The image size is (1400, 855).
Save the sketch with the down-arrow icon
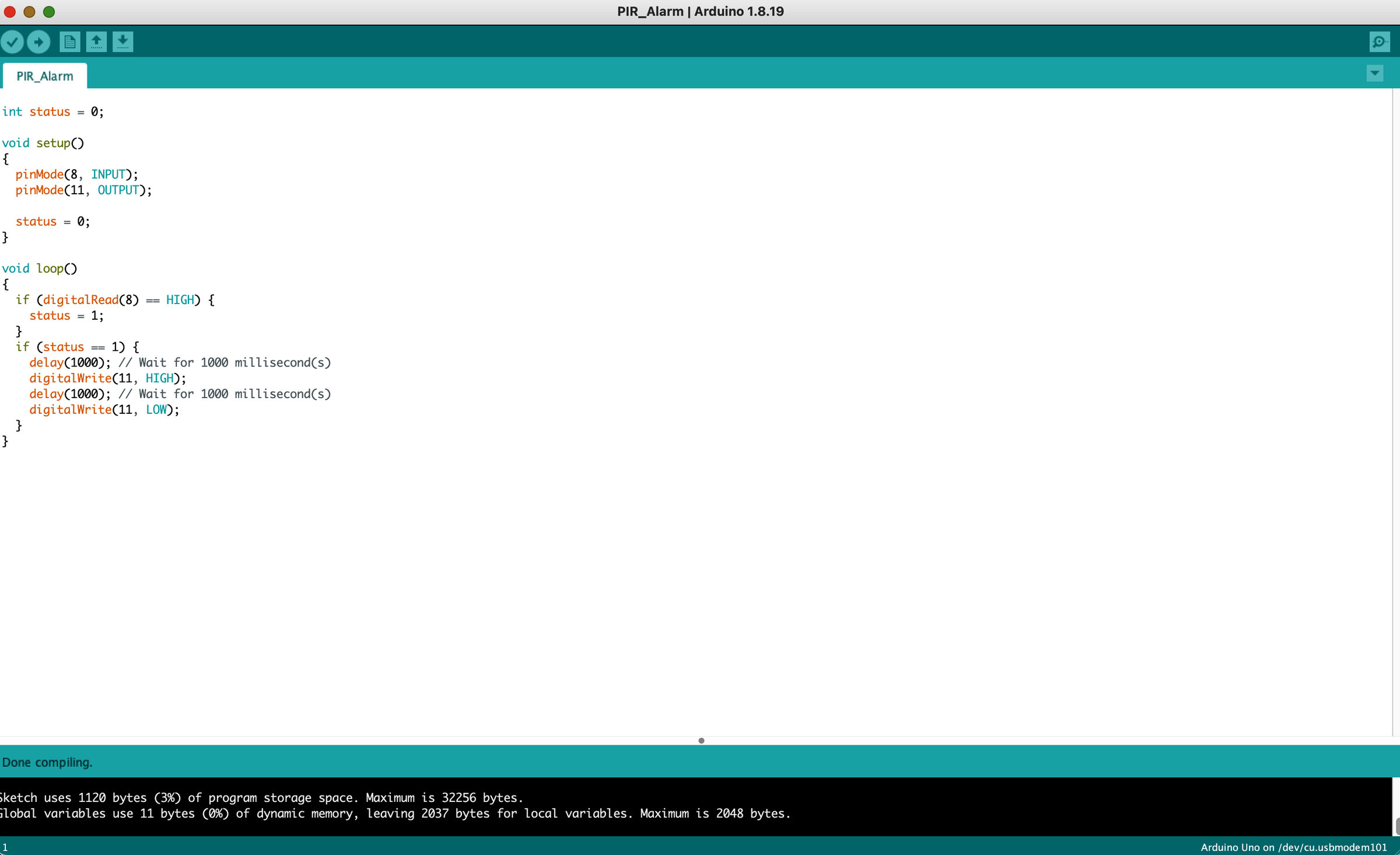[x=123, y=42]
